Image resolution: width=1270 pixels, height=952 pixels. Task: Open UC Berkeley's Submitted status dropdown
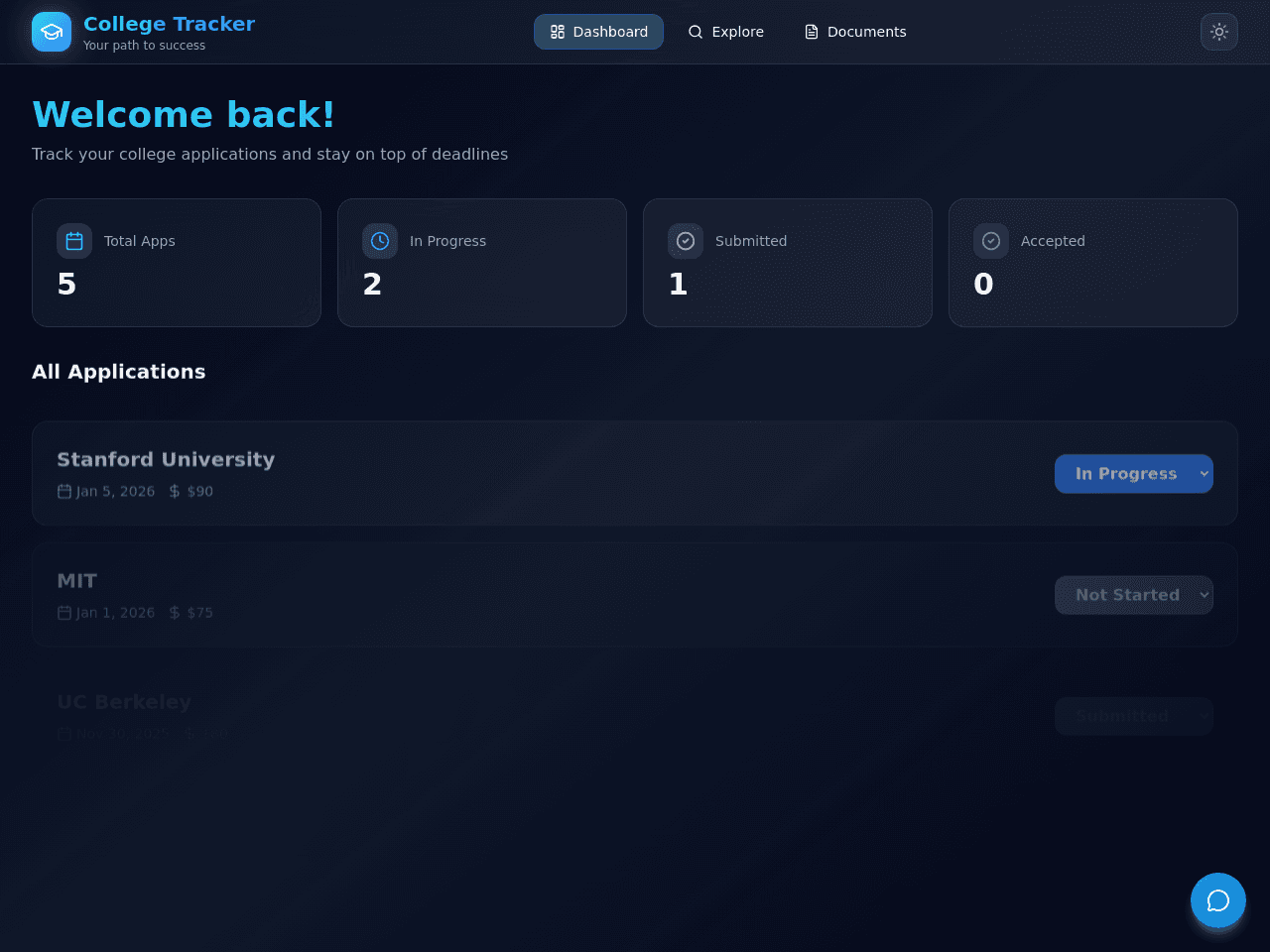pyautogui.click(x=1134, y=716)
